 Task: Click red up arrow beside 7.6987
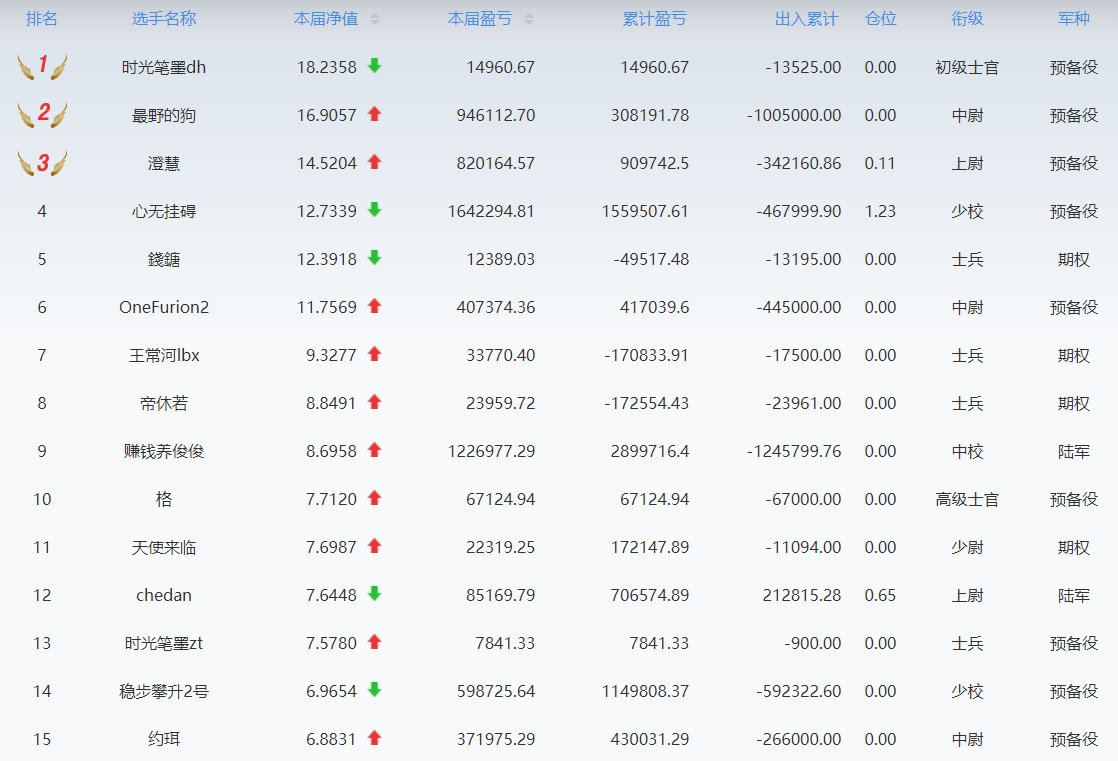[374, 546]
